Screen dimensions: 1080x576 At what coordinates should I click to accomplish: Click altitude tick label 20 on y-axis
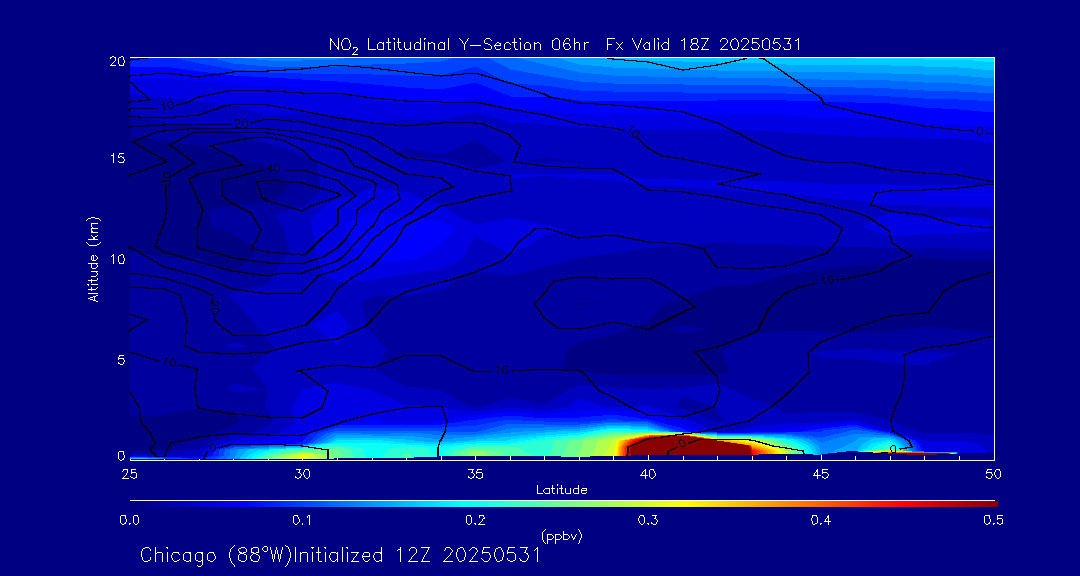[x=114, y=60]
